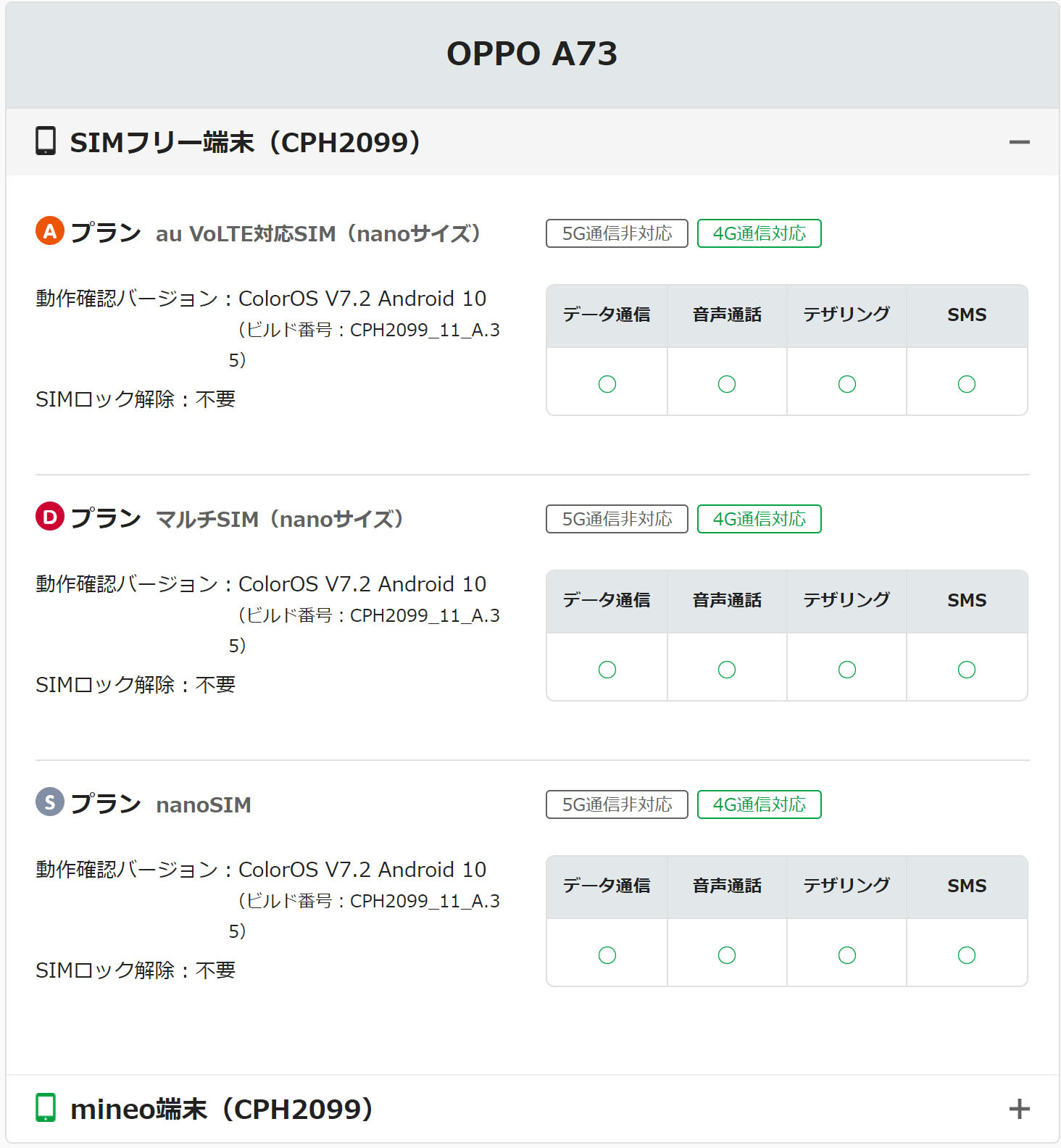Click the green phone icon beside mineo端末

46,1107
